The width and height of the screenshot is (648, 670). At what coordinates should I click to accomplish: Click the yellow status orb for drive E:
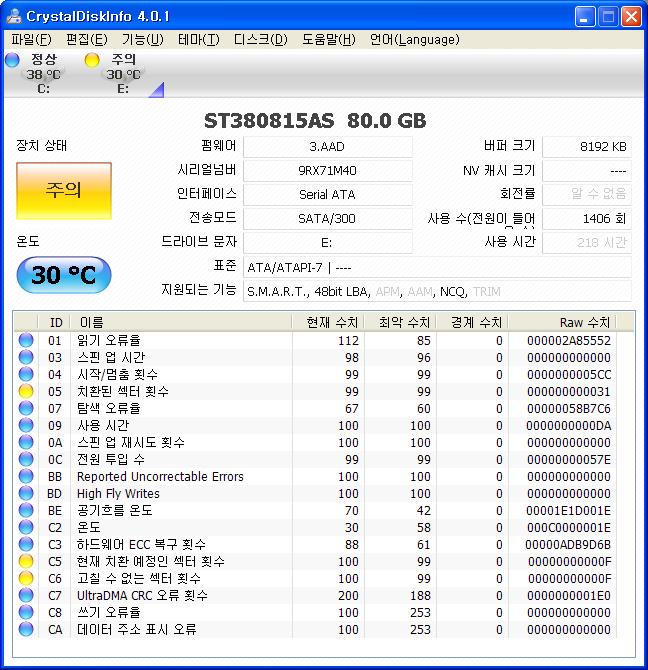pos(92,60)
